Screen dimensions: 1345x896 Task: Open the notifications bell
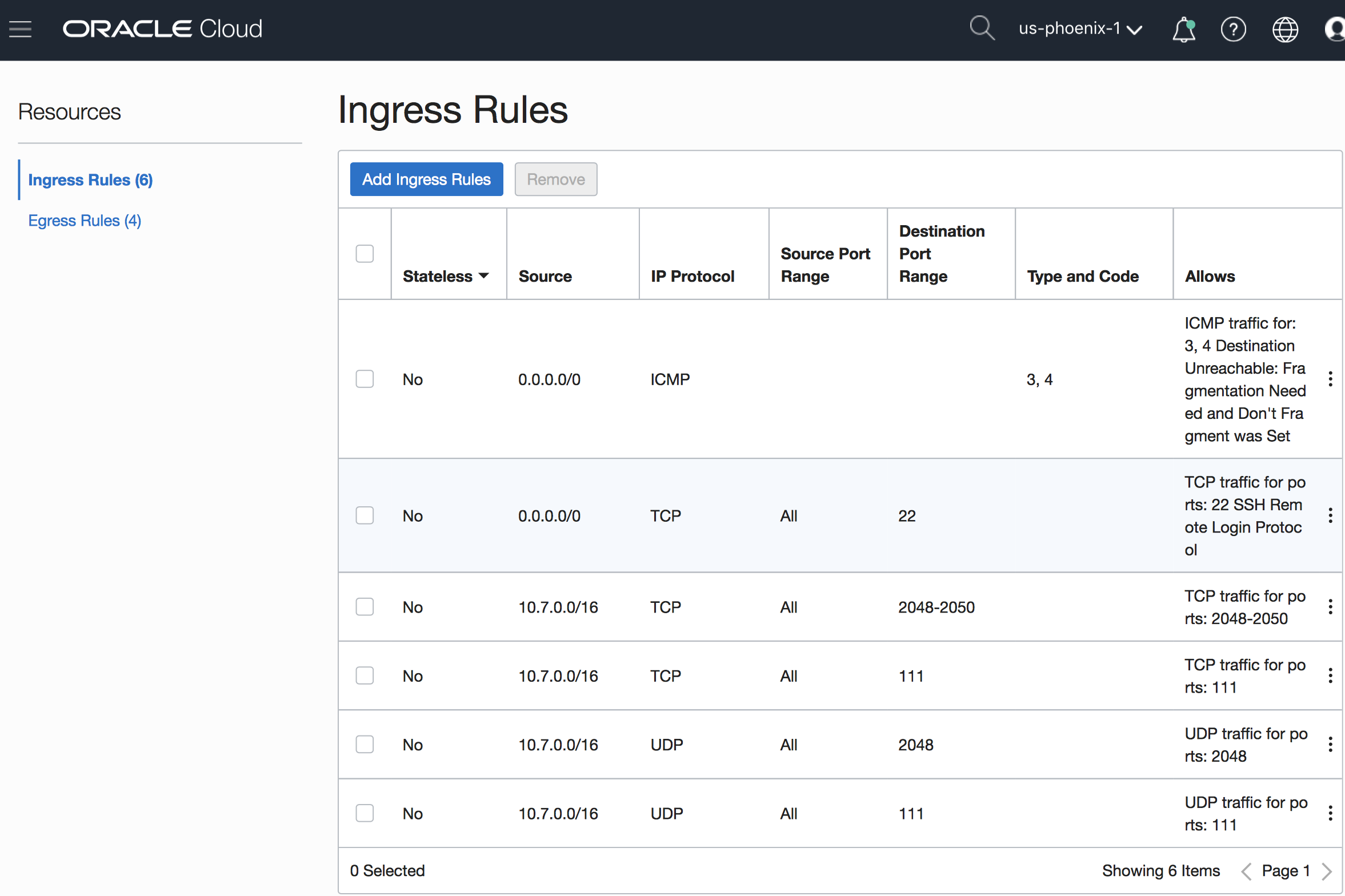[x=1184, y=29]
